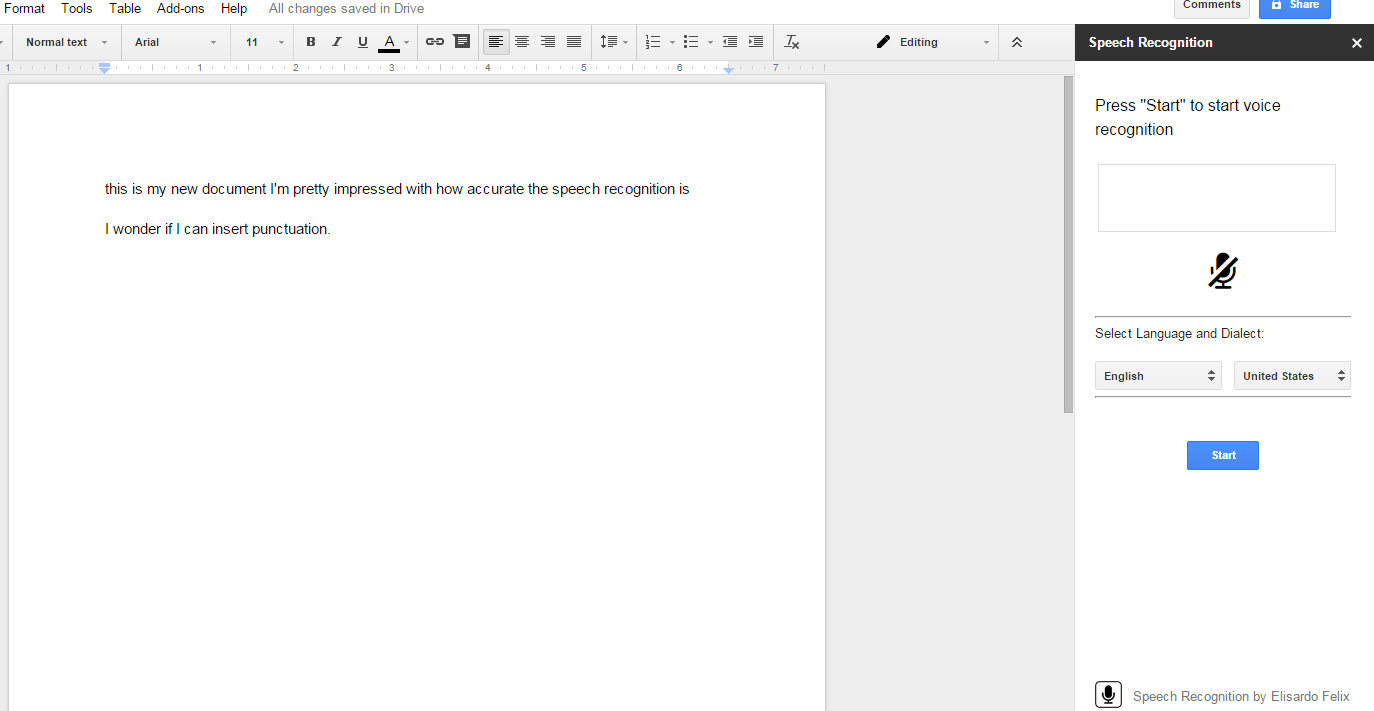Justify the text alignment
Screen dimensions: 1374x711
coord(574,42)
